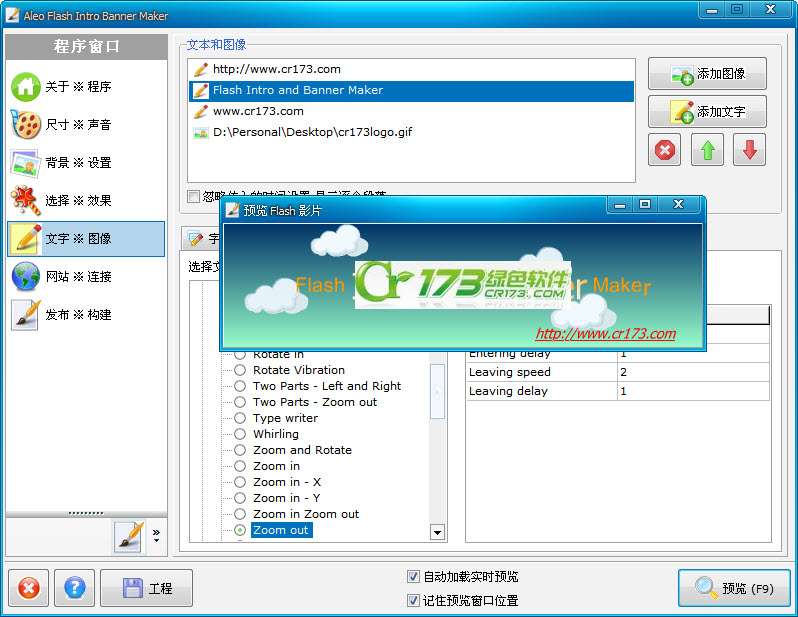Close the 预览 Flash 影片 window
Screen dimensions: 798x617
point(678,205)
